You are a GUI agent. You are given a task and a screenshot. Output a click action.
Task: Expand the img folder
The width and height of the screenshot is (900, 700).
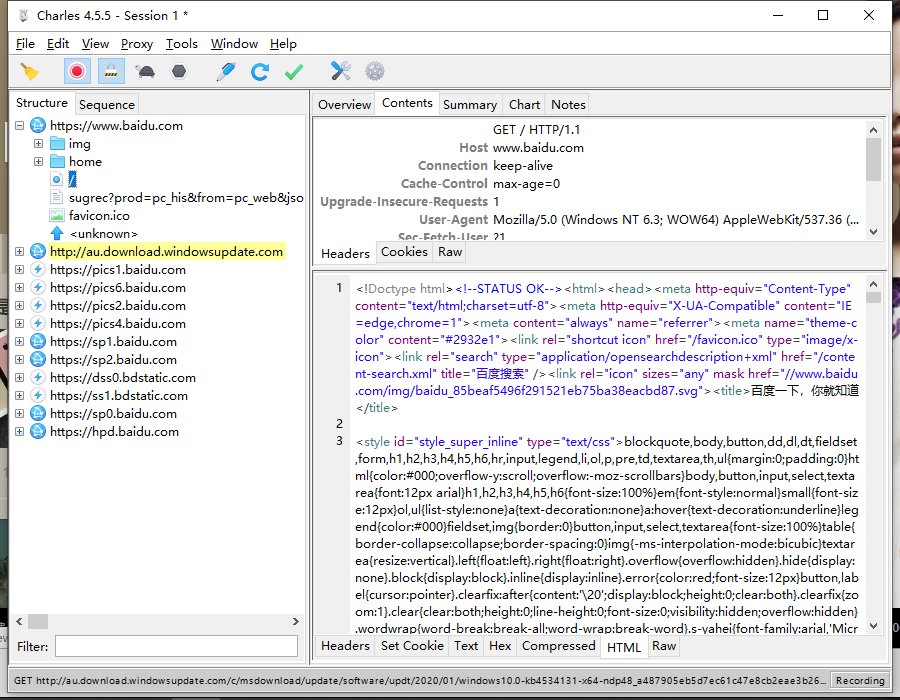coord(38,143)
